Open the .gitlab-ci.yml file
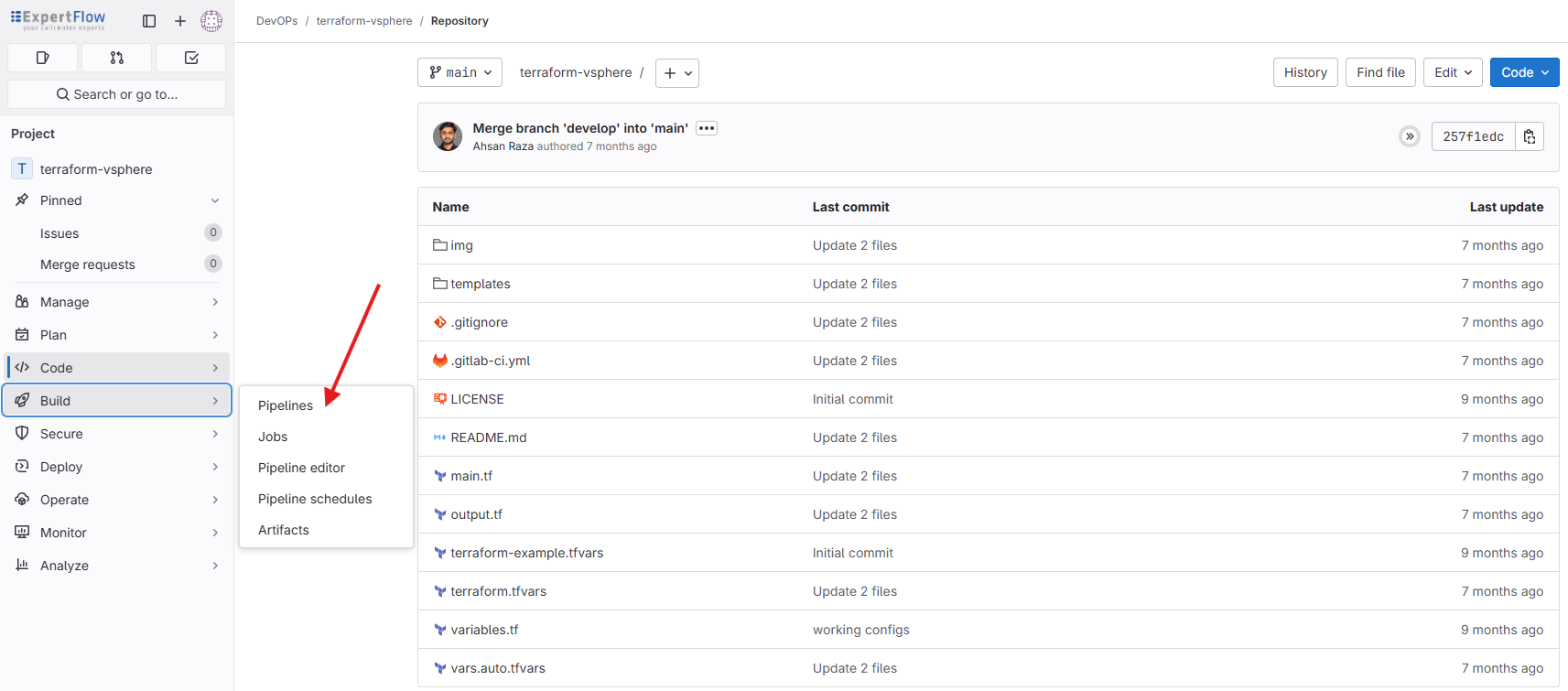The height and width of the screenshot is (691, 1568). (491, 361)
